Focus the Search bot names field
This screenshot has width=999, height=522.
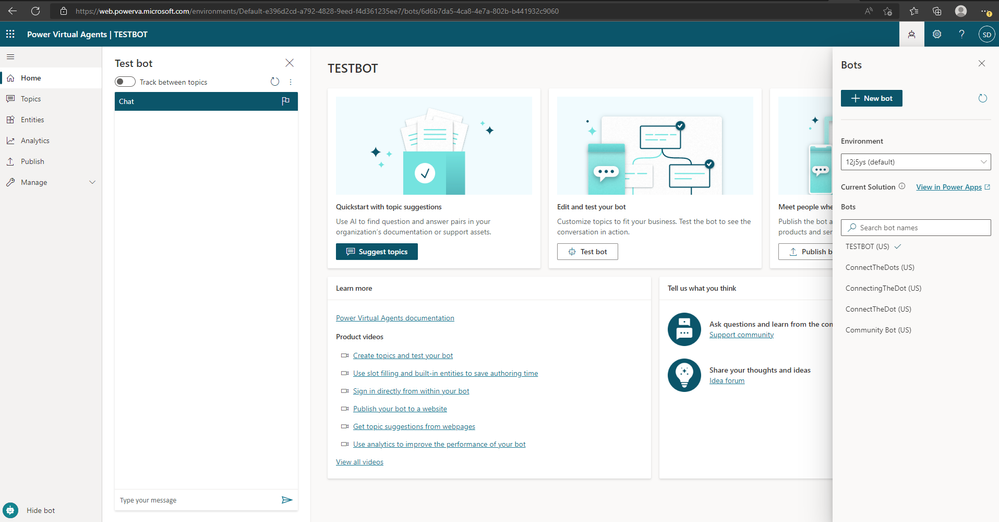pyautogui.click(x=916, y=228)
